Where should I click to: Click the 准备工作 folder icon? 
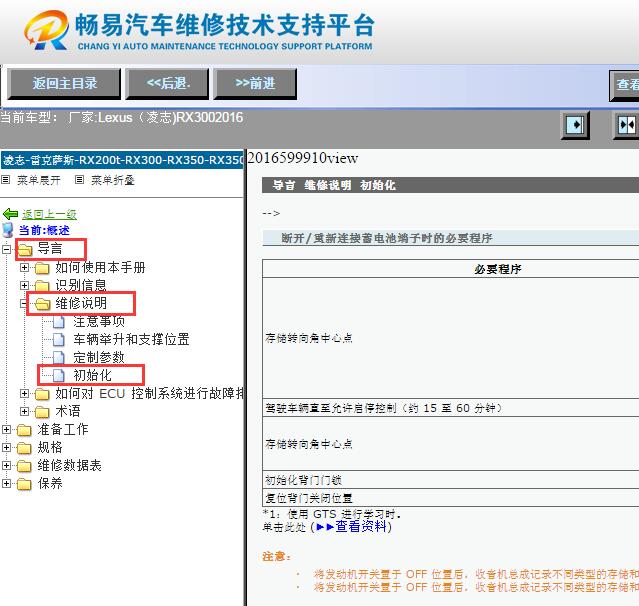24,430
